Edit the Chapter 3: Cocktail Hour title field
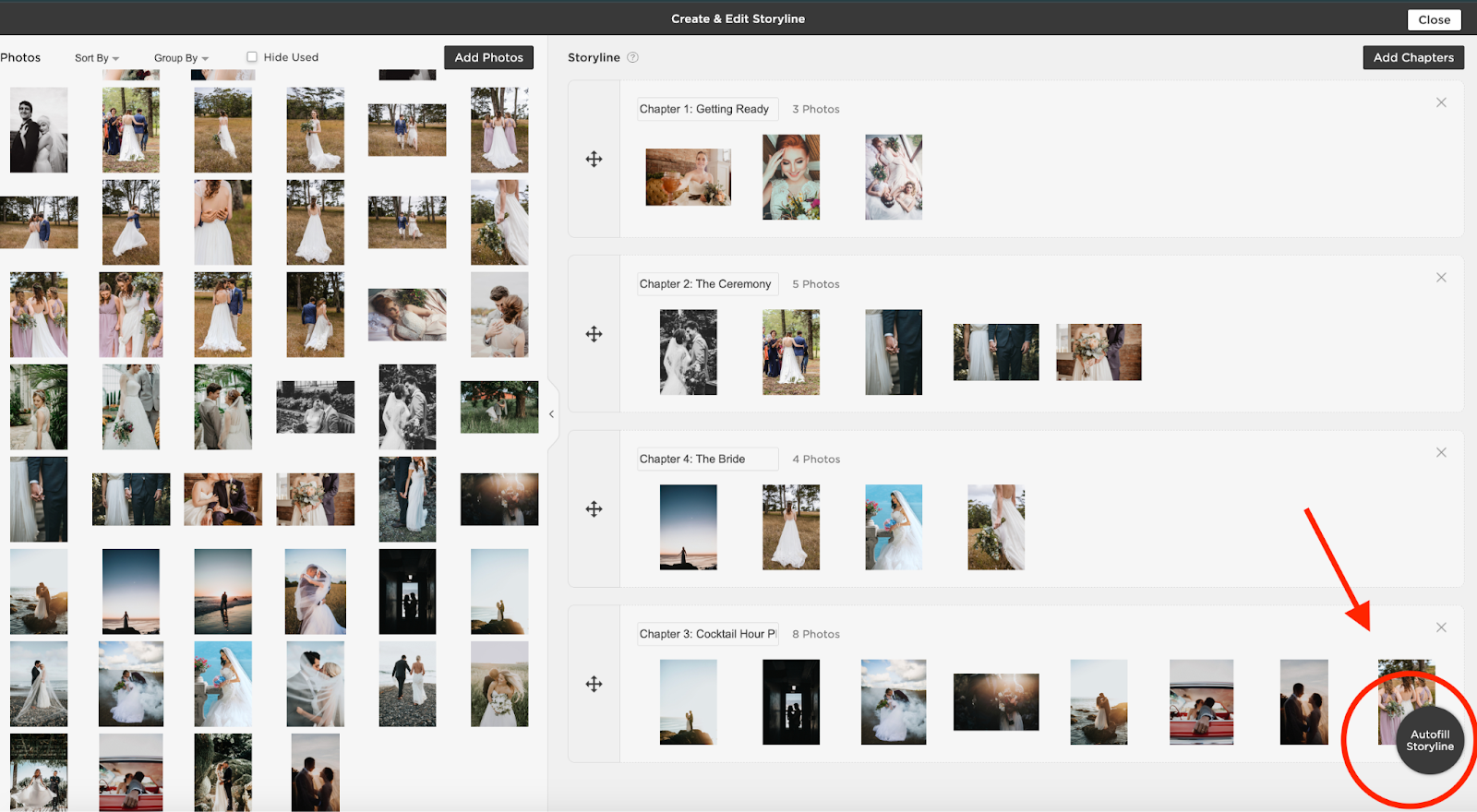1477x812 pixels. pos(707,634)
